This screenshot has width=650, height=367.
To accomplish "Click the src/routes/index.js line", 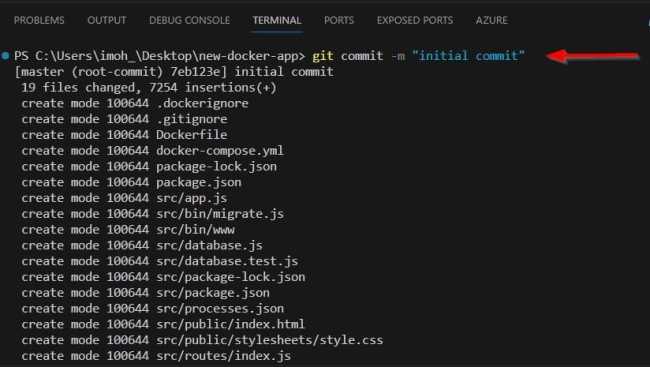I will pyautogui.click(x=156, y=355).
